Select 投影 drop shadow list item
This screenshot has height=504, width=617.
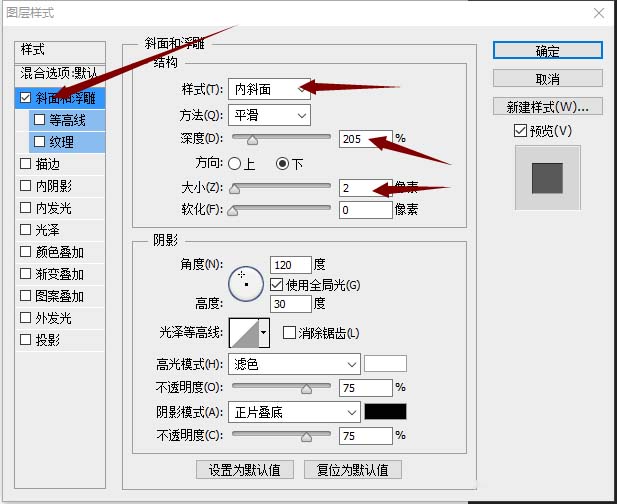point(47,340)
